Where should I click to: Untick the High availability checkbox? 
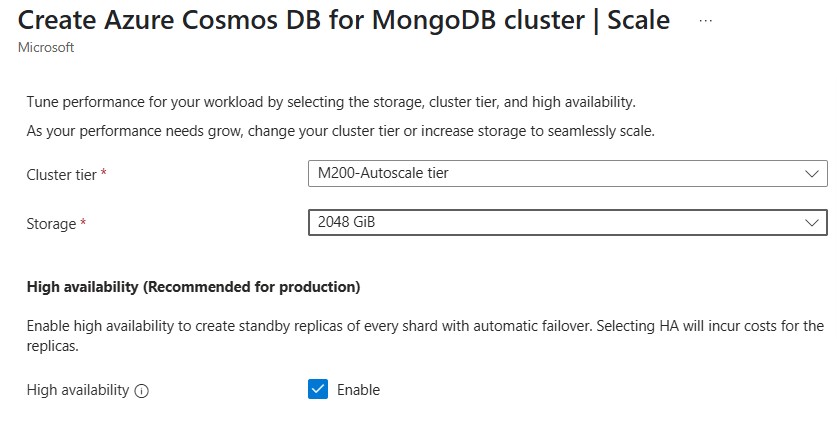[318, 390]
